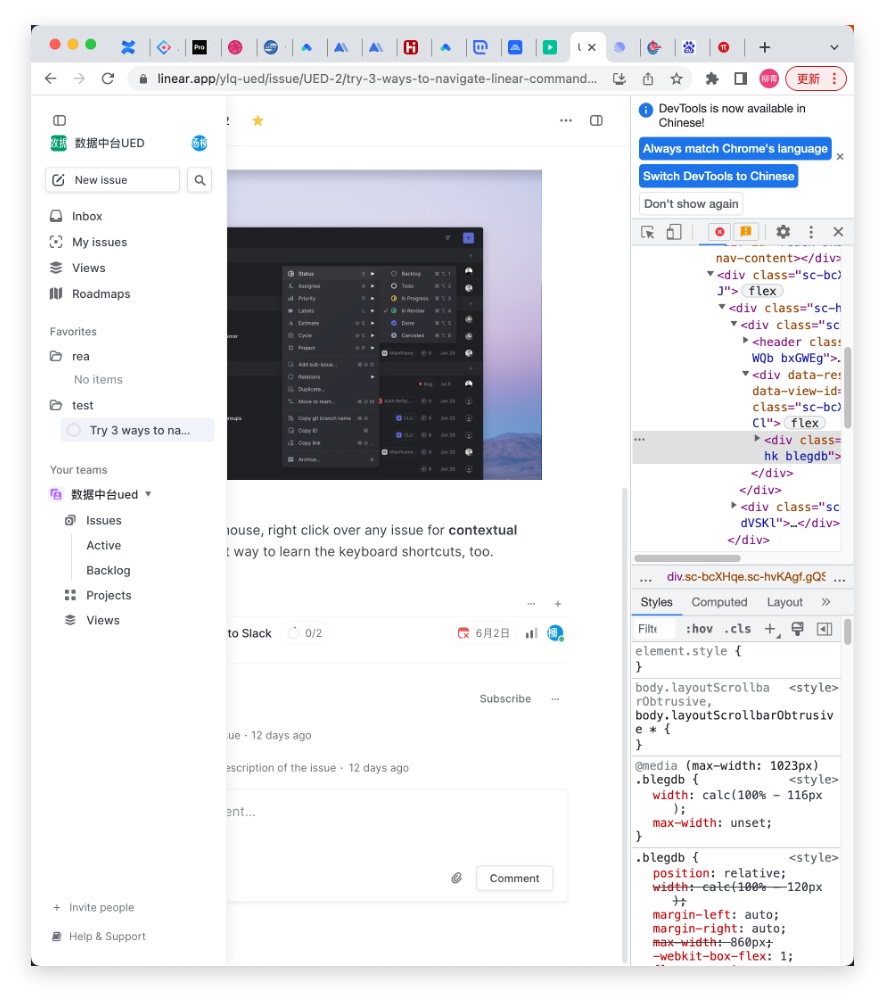Toggle the .cls class editor

[x=737, y=629]
